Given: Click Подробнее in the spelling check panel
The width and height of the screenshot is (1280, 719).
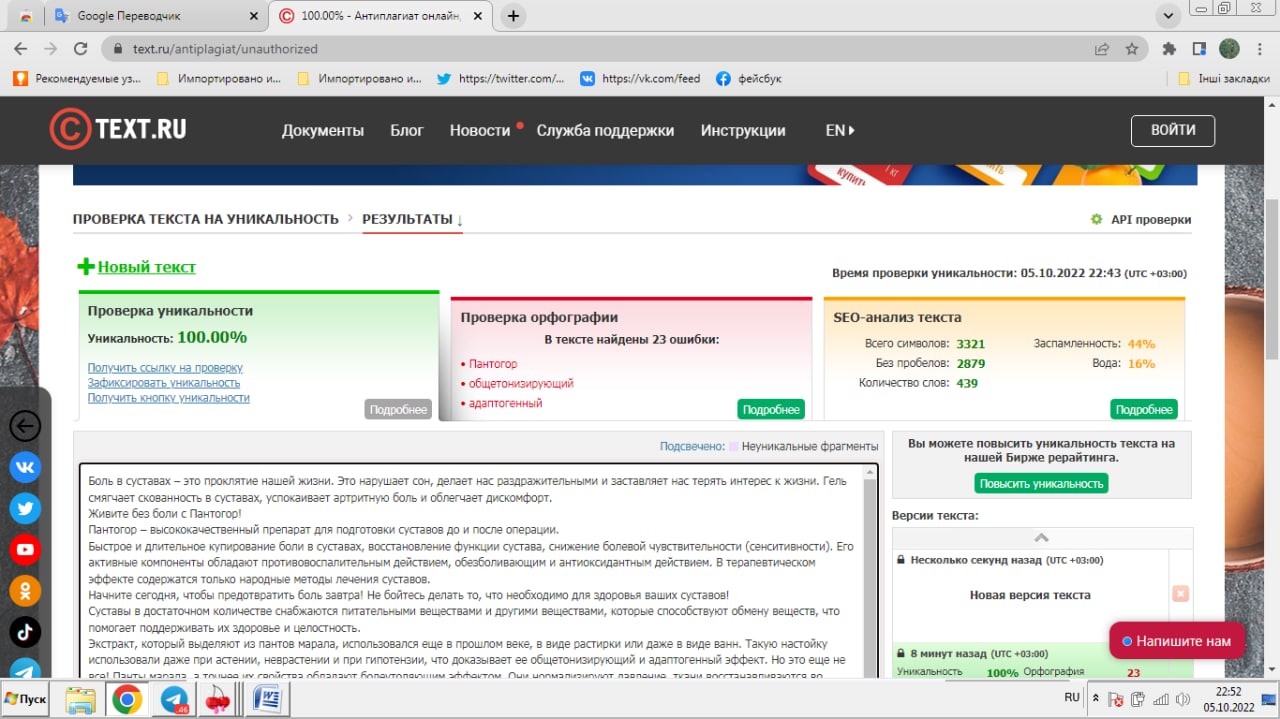Looking at the screenshot, I should [x=771, y=409].
